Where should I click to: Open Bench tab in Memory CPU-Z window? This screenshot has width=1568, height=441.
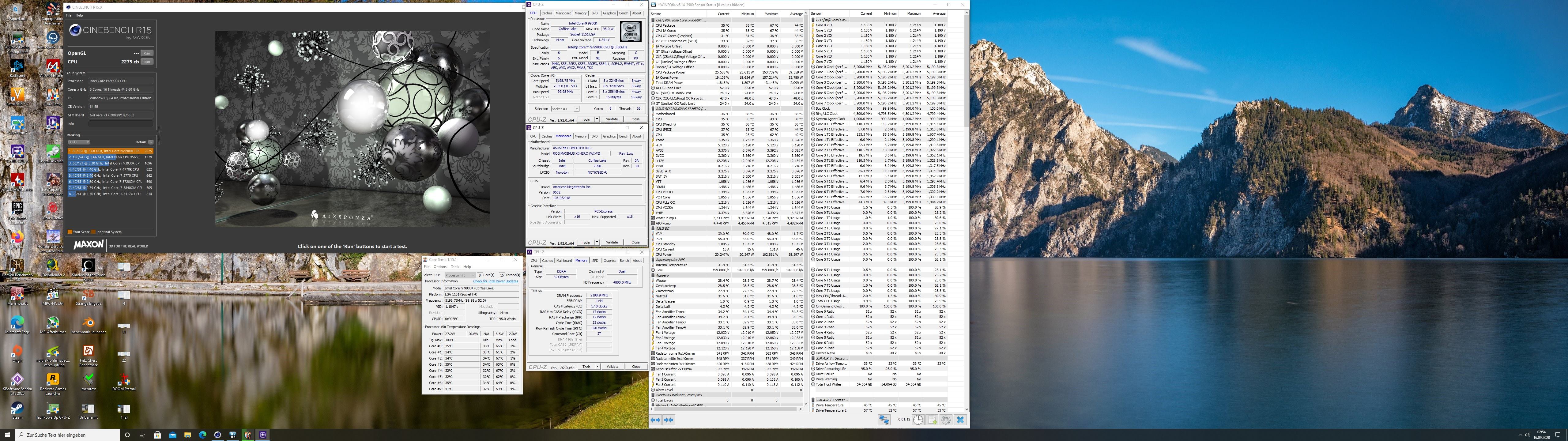point(624,261)
